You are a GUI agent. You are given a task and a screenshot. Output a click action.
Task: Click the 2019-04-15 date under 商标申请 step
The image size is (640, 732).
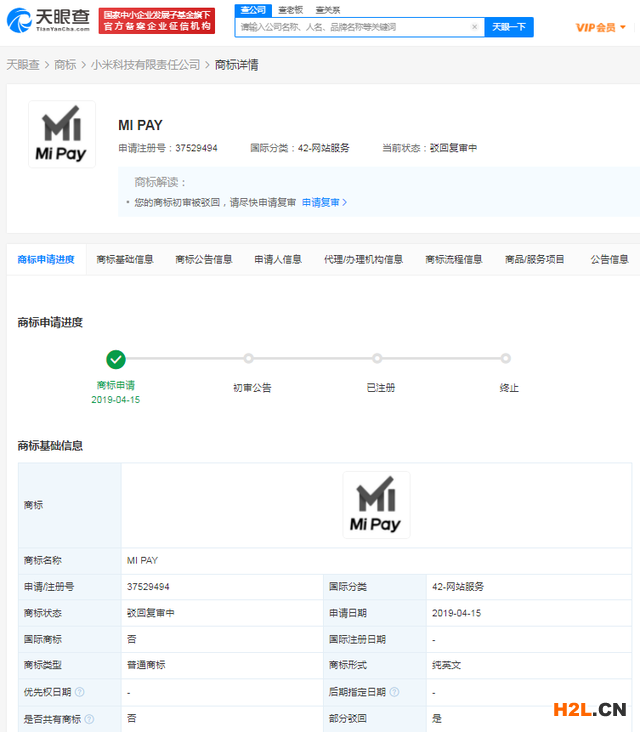[x=115, y=400]
